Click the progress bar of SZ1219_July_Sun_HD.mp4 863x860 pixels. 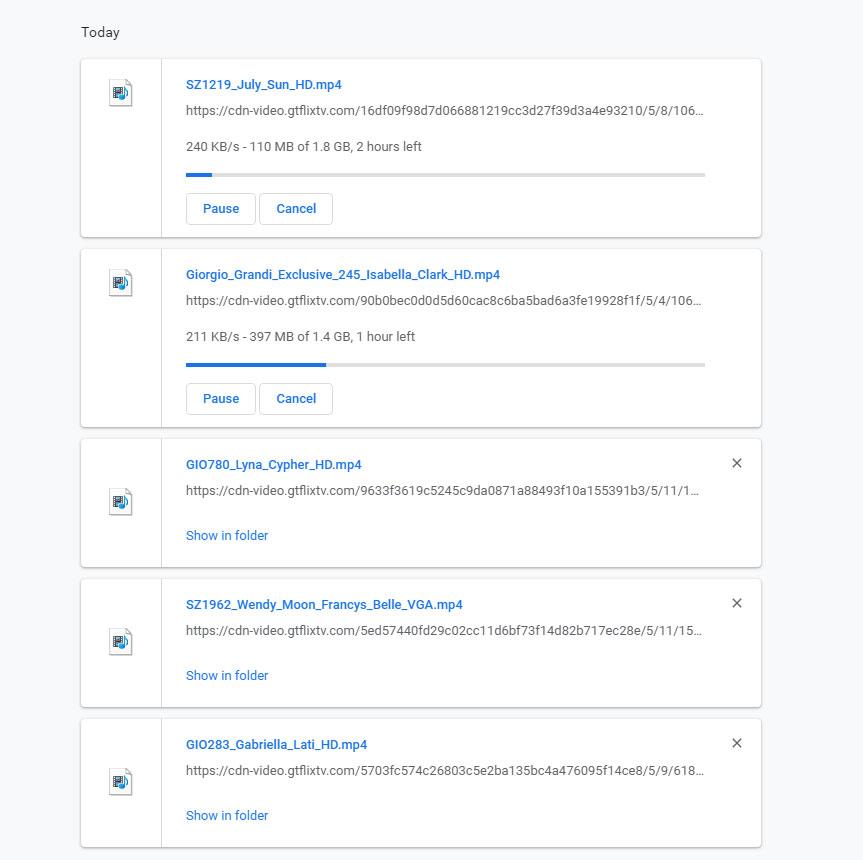445,175
